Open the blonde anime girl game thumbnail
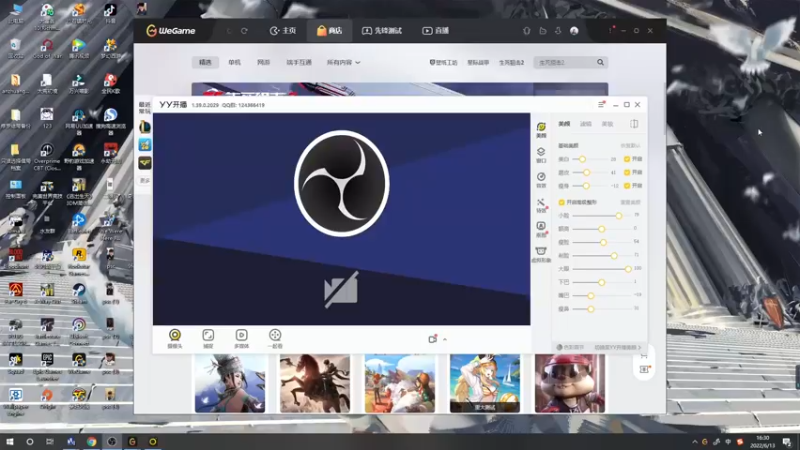 [x=485, y=383]
